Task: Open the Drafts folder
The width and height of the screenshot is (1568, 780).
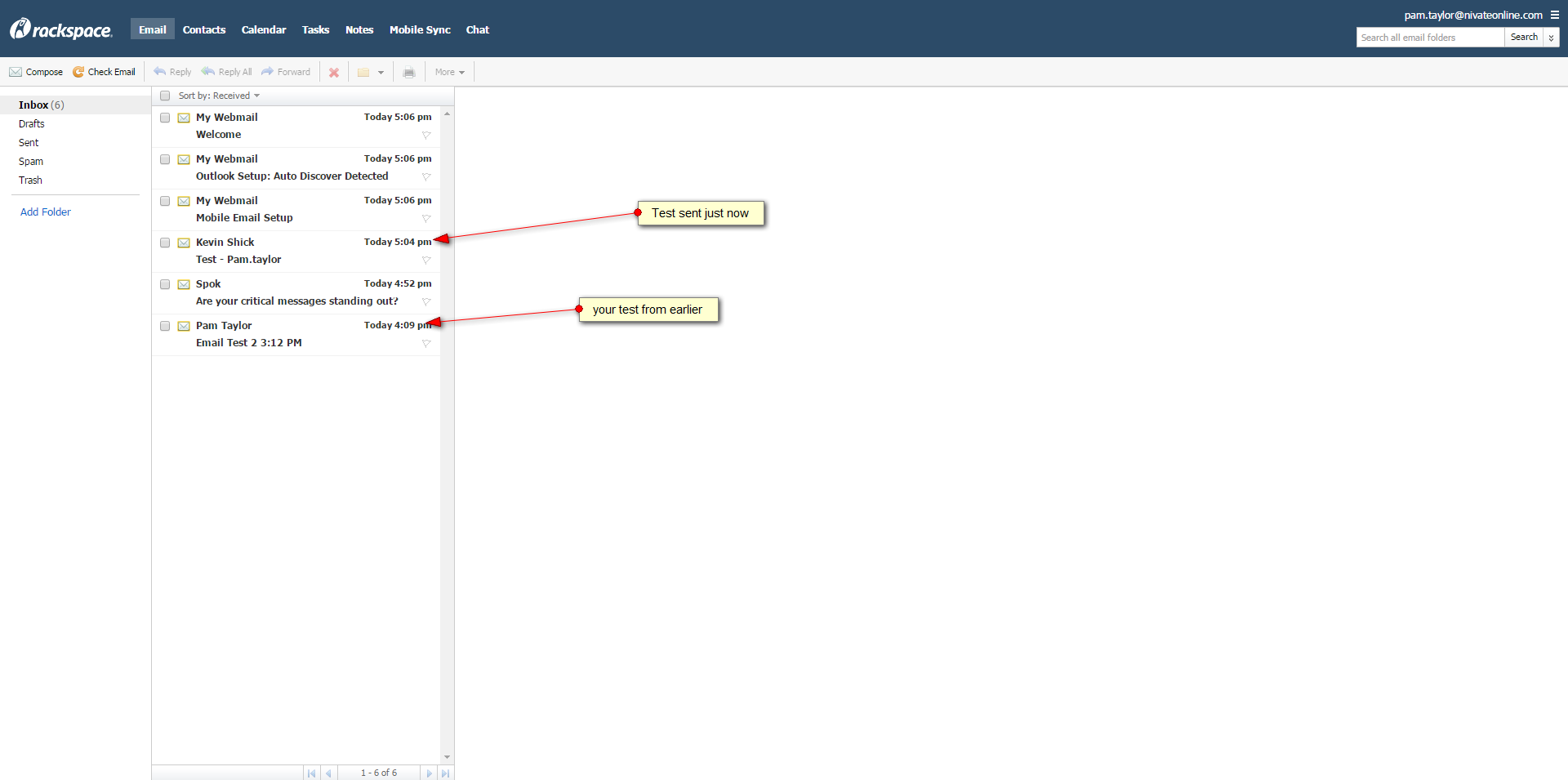Action: pos(32,124)
